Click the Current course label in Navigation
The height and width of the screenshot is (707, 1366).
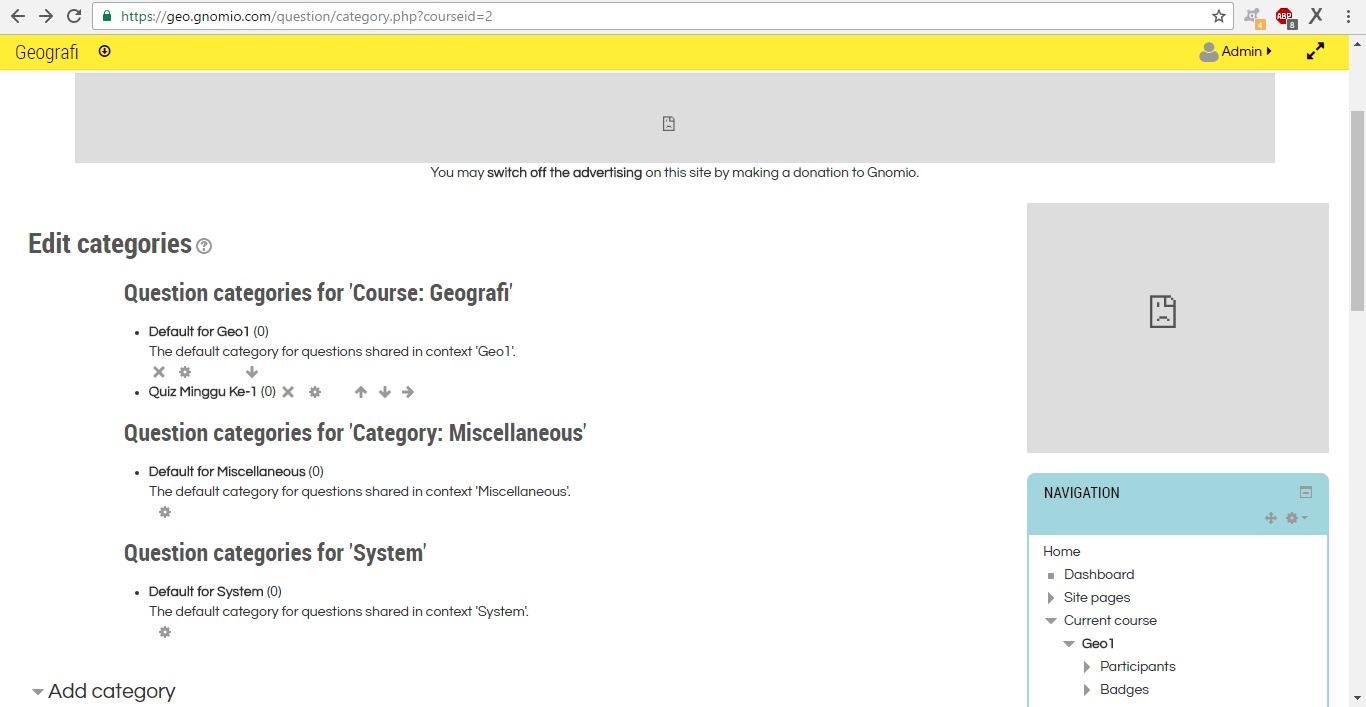pos(1110,620)
